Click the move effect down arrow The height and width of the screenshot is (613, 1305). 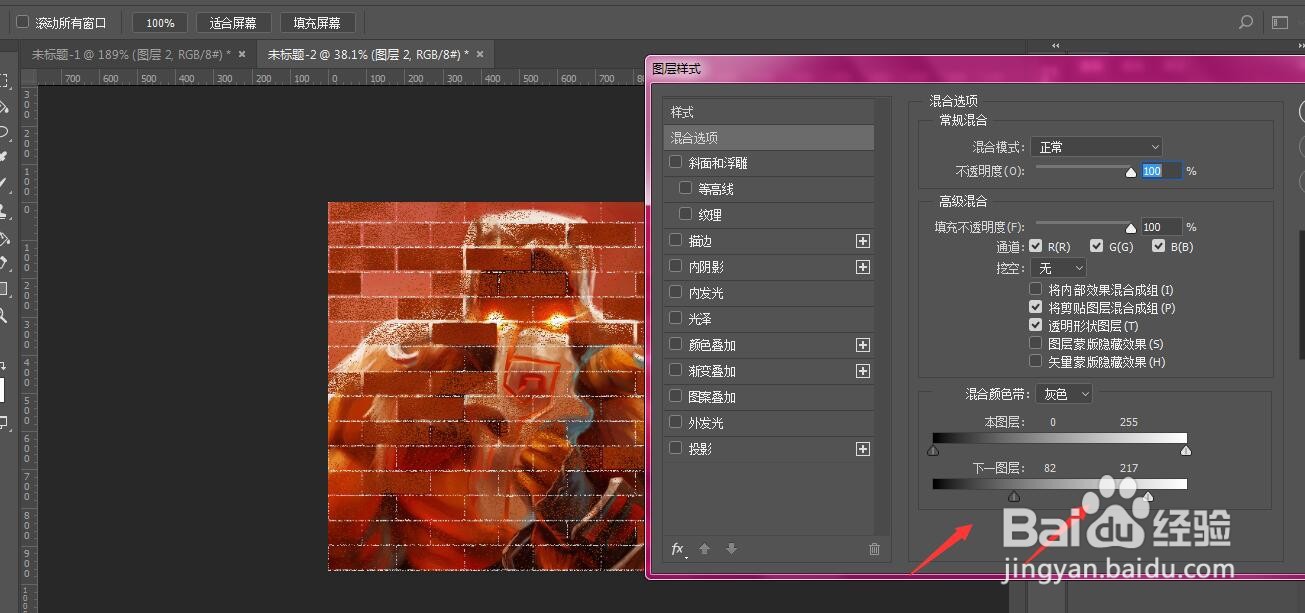tap(731, 548)
